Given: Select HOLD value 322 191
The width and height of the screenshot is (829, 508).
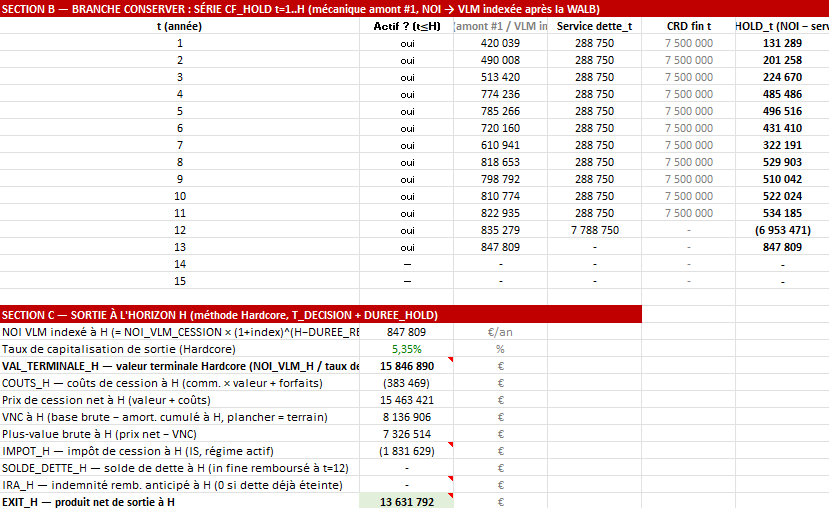Looking at the screenshot, I should pos(782,145).
